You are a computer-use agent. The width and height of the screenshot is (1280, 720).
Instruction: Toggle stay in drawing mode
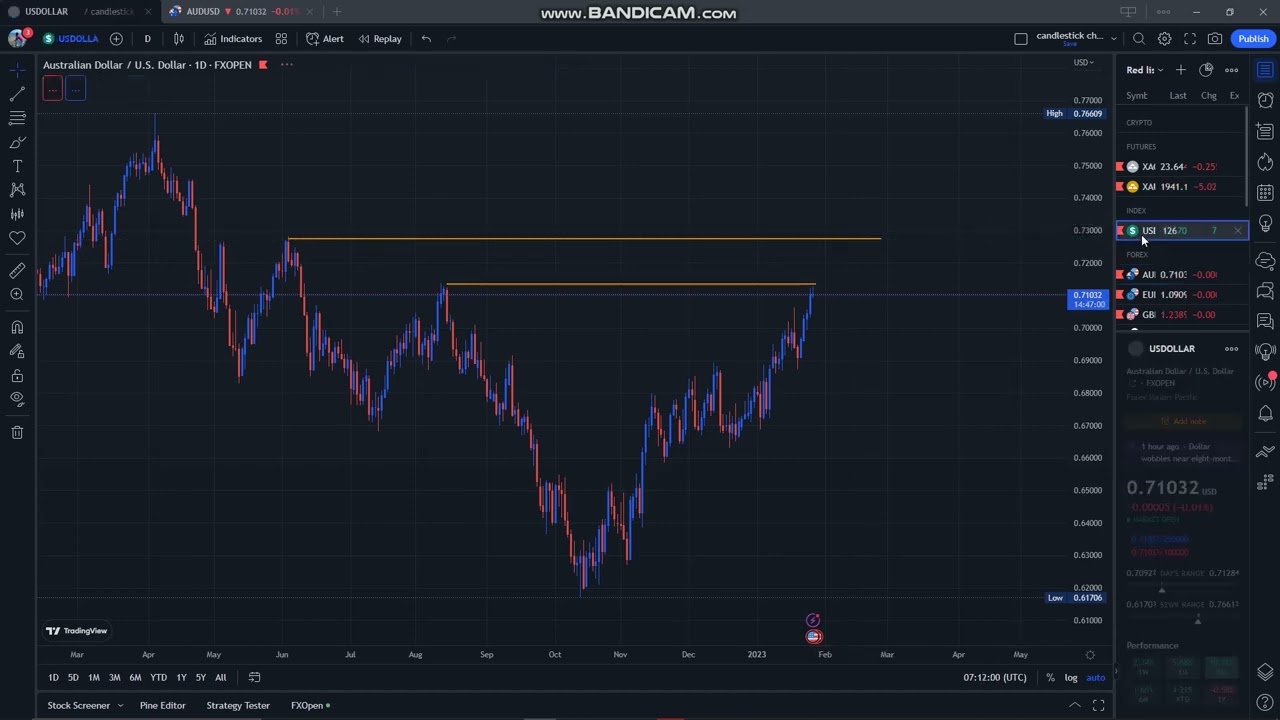click(17, 352)
